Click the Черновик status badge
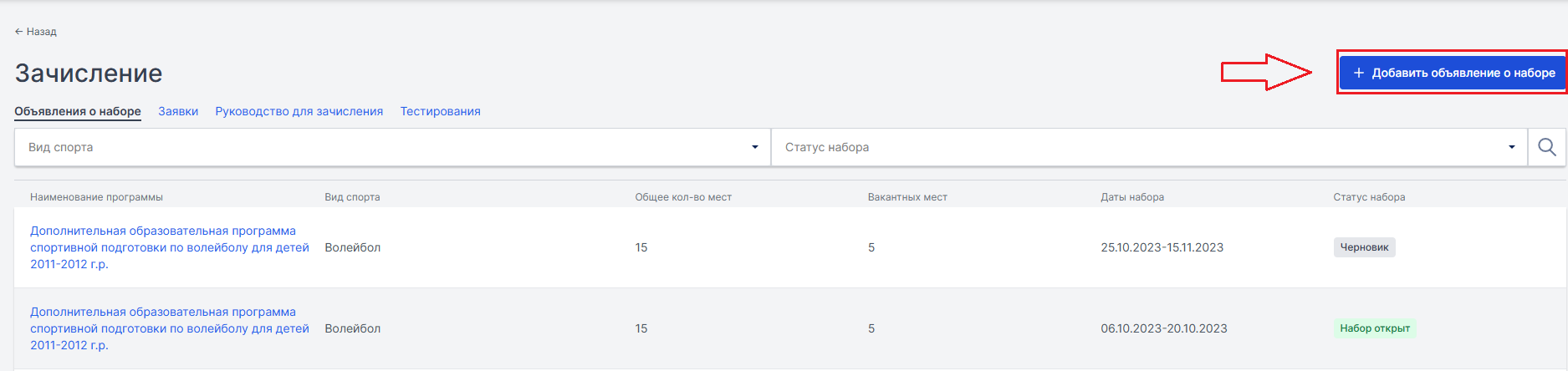1568x371 pixels. pyautogui.click(x=1364, y=247)
